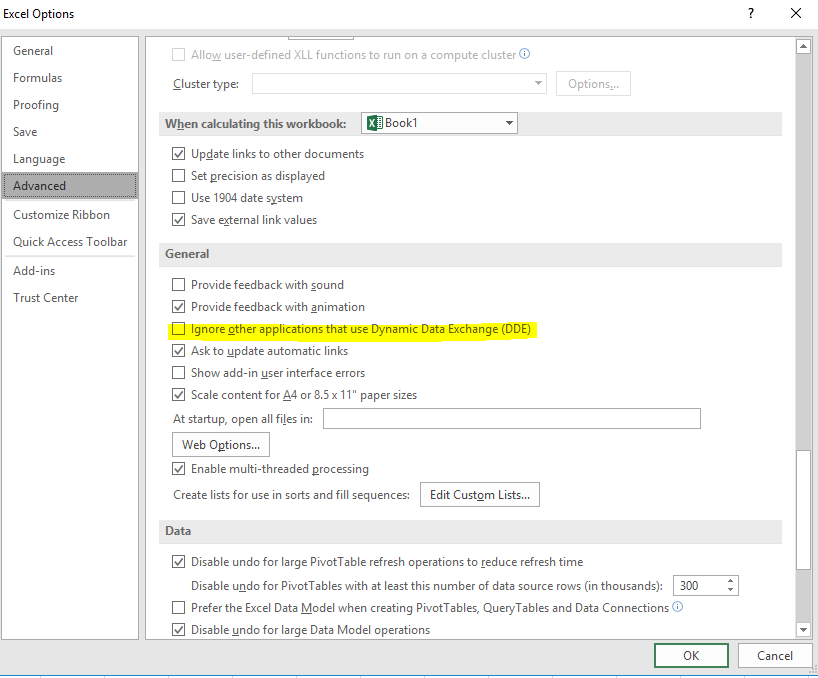Toggle Update links to other documents

click(x=178, y=154)
